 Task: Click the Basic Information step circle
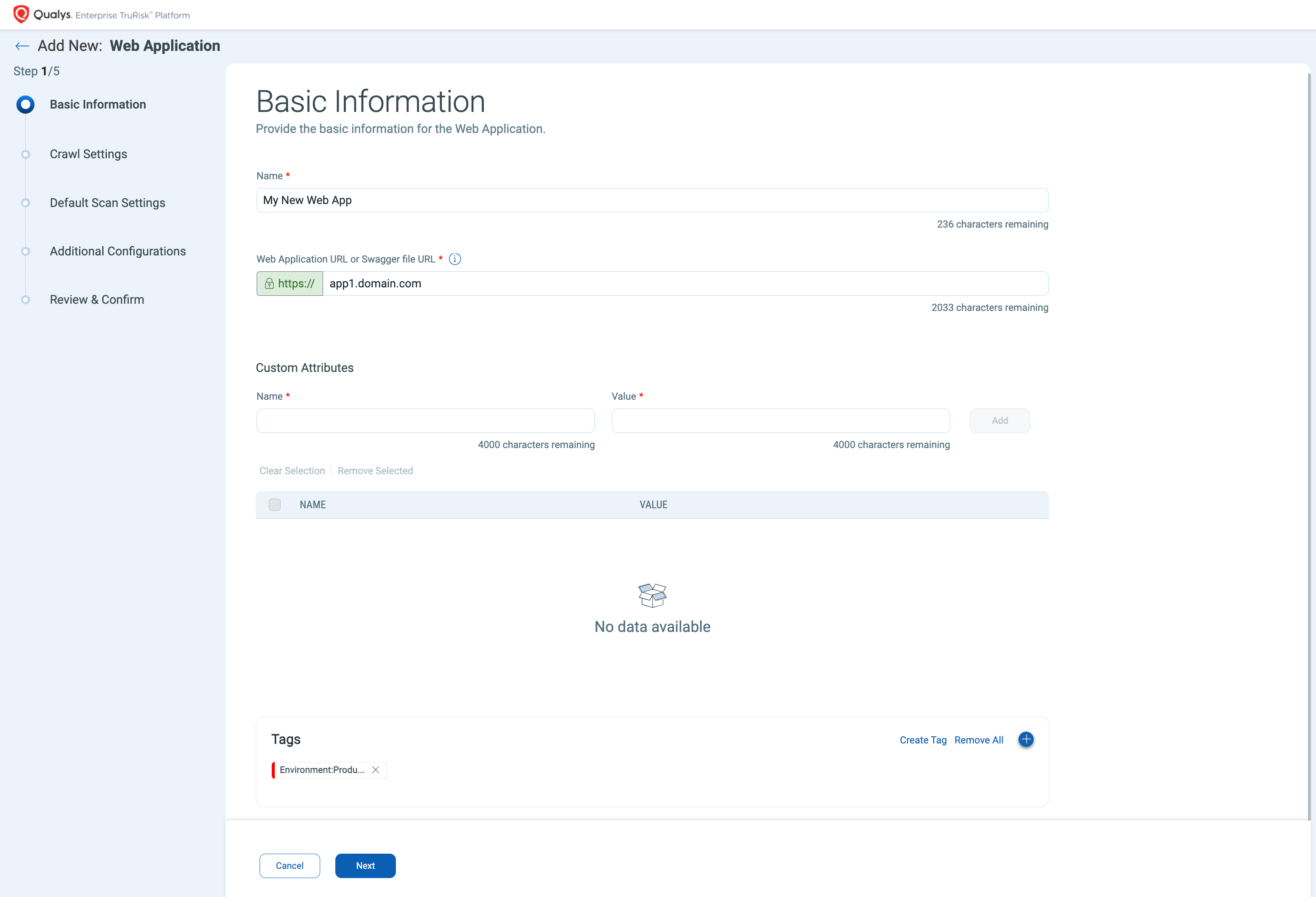pos(26,104)
